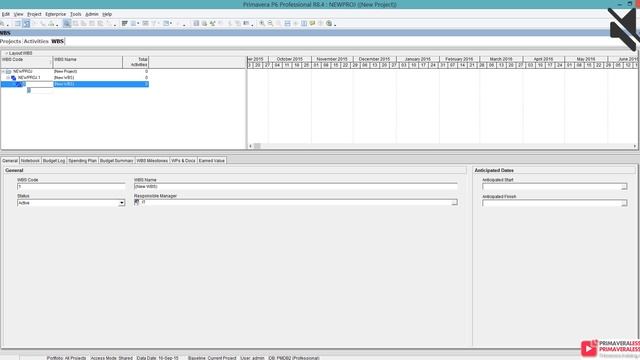
Task: Sort by the Total Activities column header
Action: pyautogui.click(x=136, y=62)
